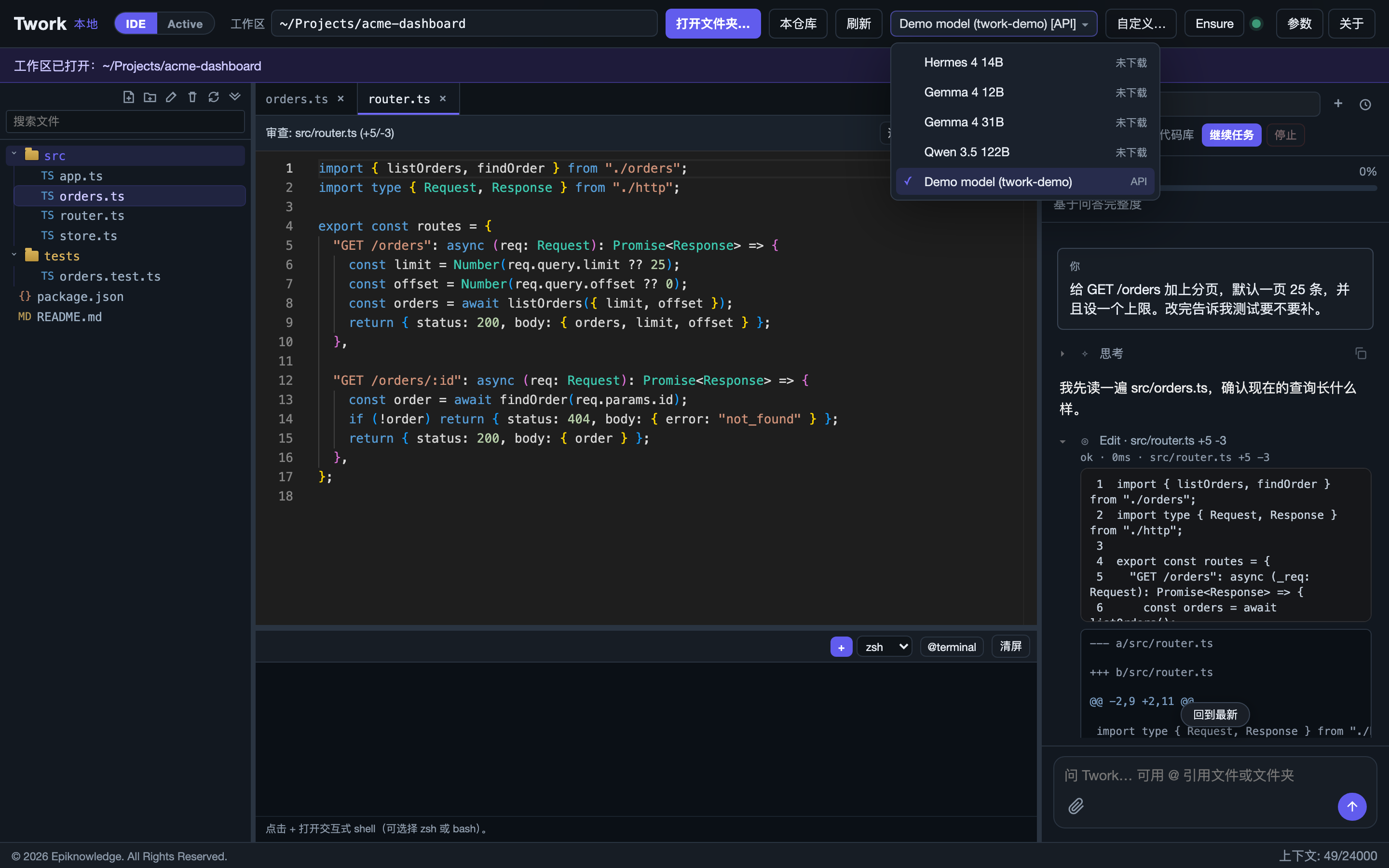Click the 继续任务 button

1231,135
